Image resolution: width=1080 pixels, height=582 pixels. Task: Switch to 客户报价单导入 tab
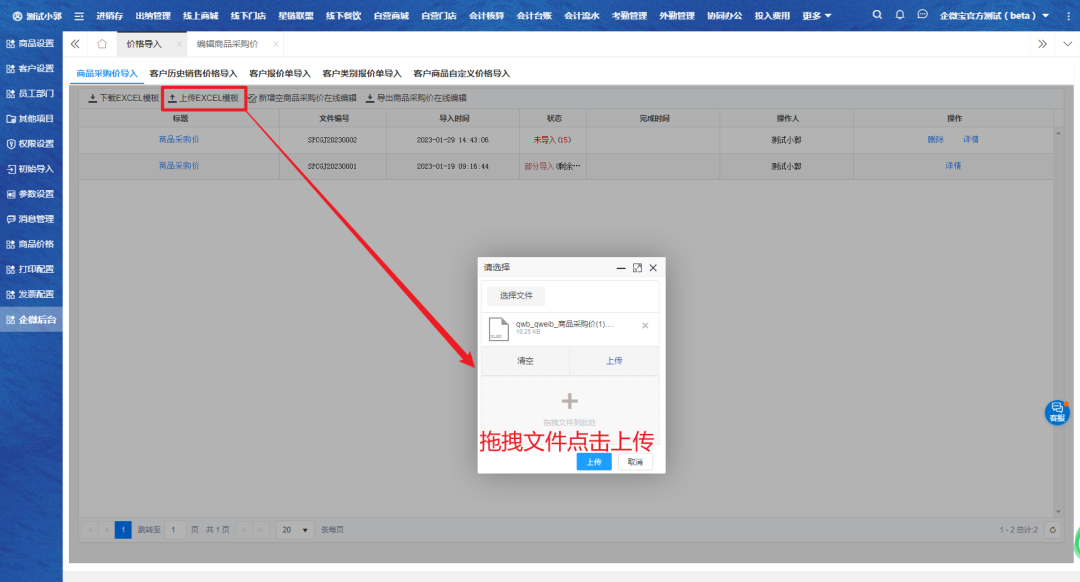pos(280,73)
